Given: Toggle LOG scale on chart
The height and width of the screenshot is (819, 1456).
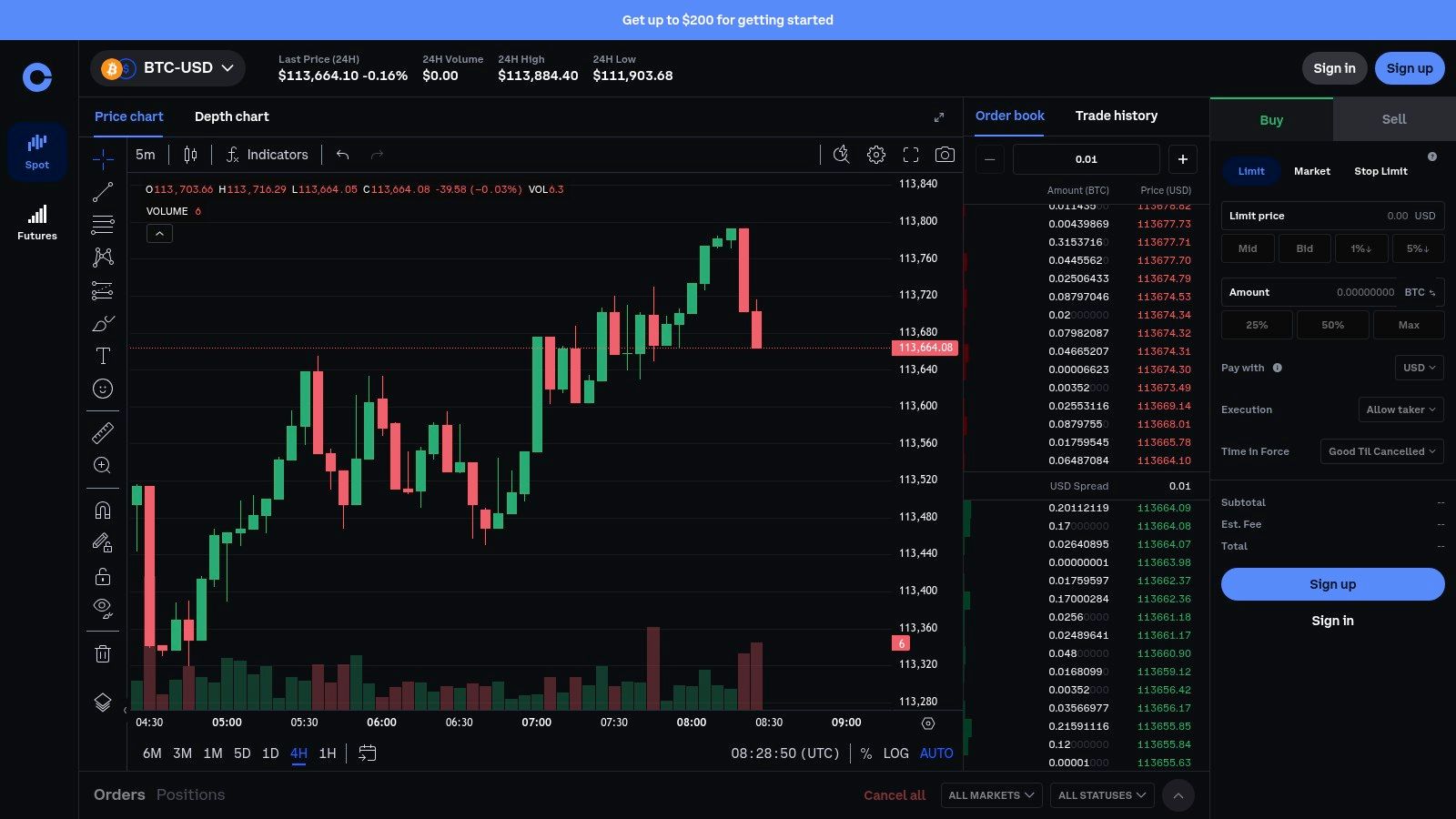Looking at the screenshot, I should (x=895, y=753).
